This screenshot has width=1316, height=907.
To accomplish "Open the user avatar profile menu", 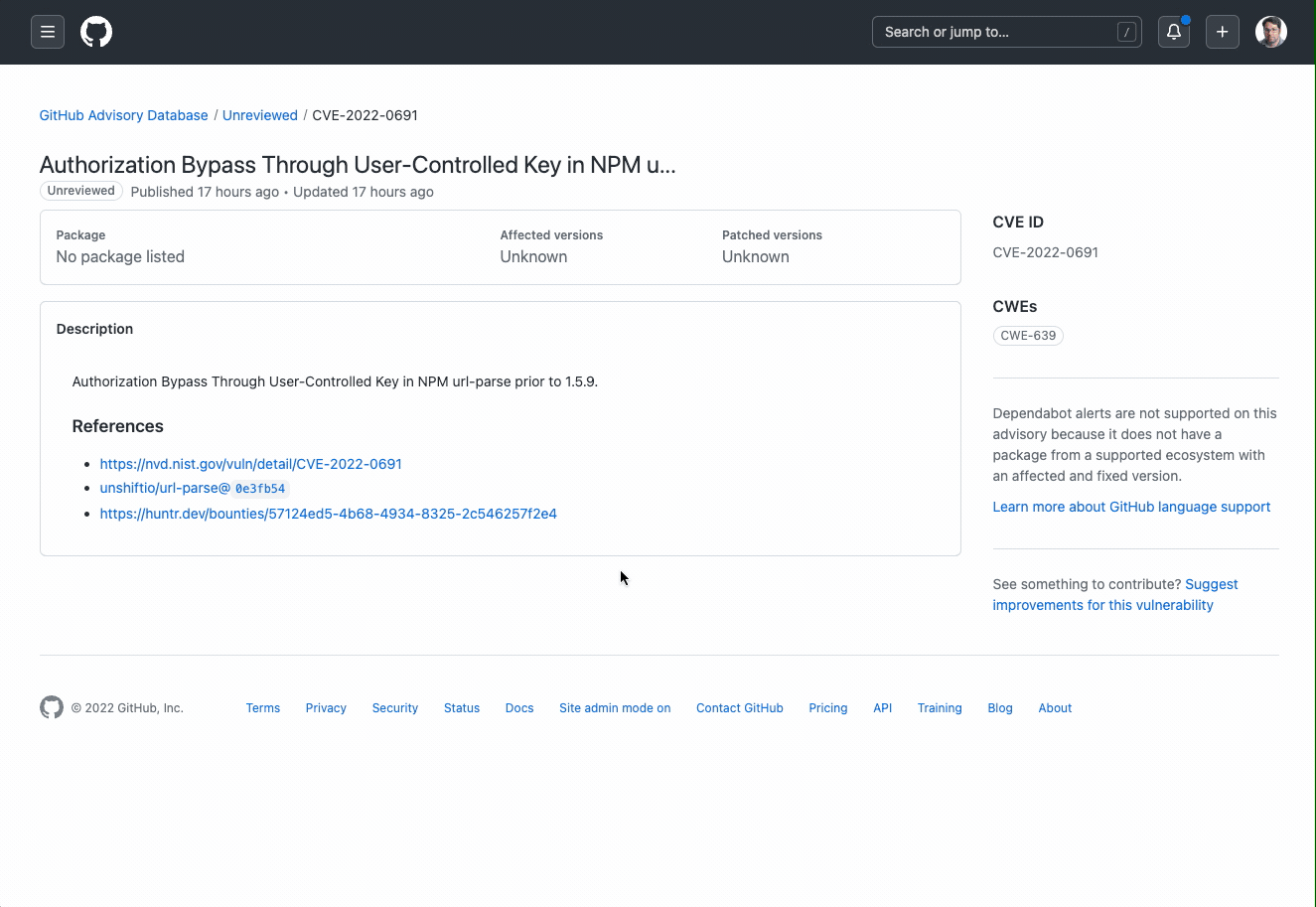I will [1270, 32].
